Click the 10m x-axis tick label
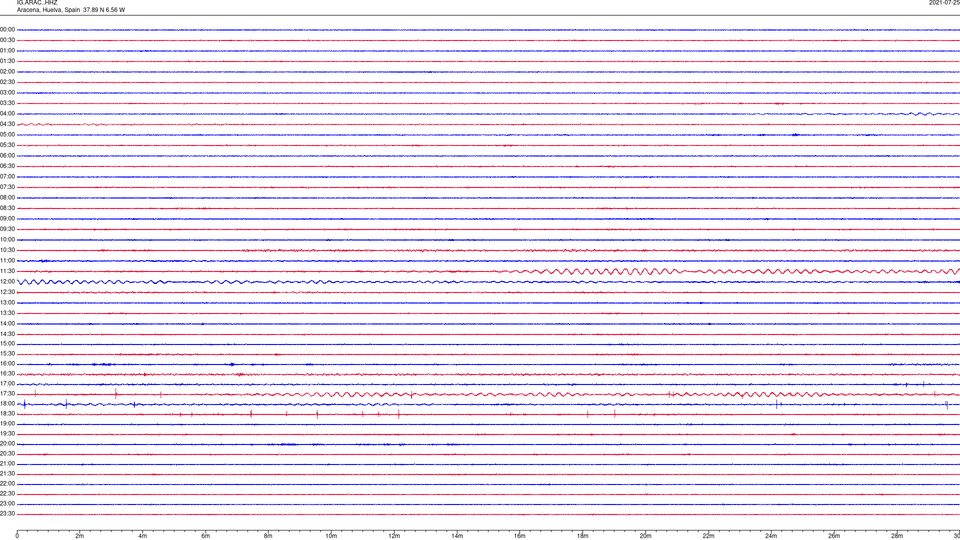 [x=331, y=536]
